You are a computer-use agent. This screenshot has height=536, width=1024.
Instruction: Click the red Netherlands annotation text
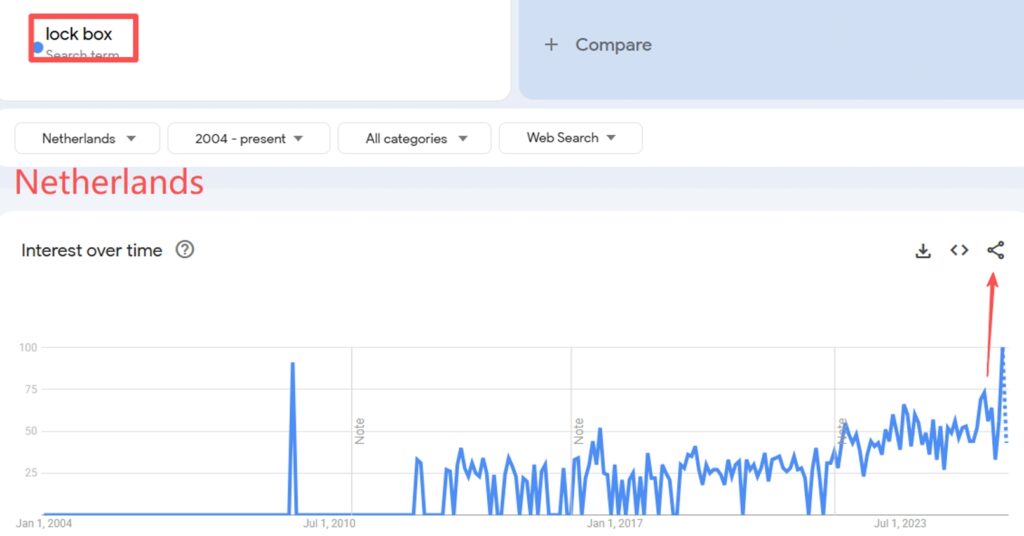[109, 183]
